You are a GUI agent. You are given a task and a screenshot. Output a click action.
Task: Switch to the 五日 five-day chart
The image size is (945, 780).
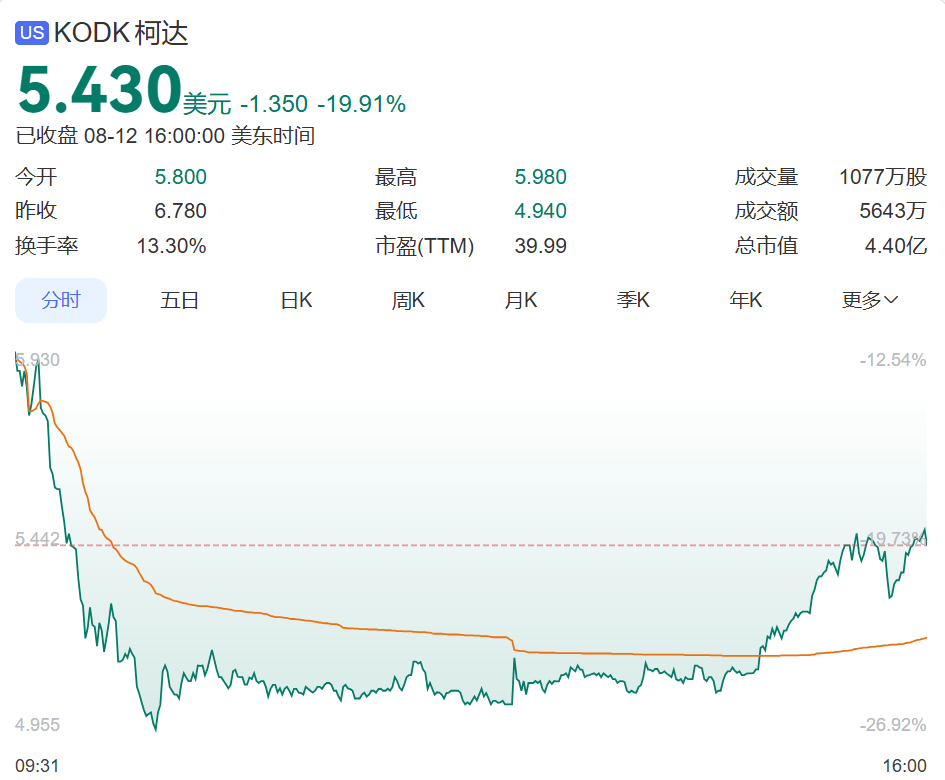click(180, 300)
